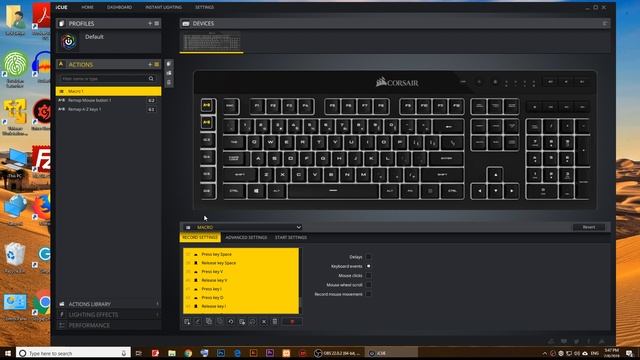Open the Devices panel options menu icon
This screenshot has width=640, height=360.
coord(605,24)
